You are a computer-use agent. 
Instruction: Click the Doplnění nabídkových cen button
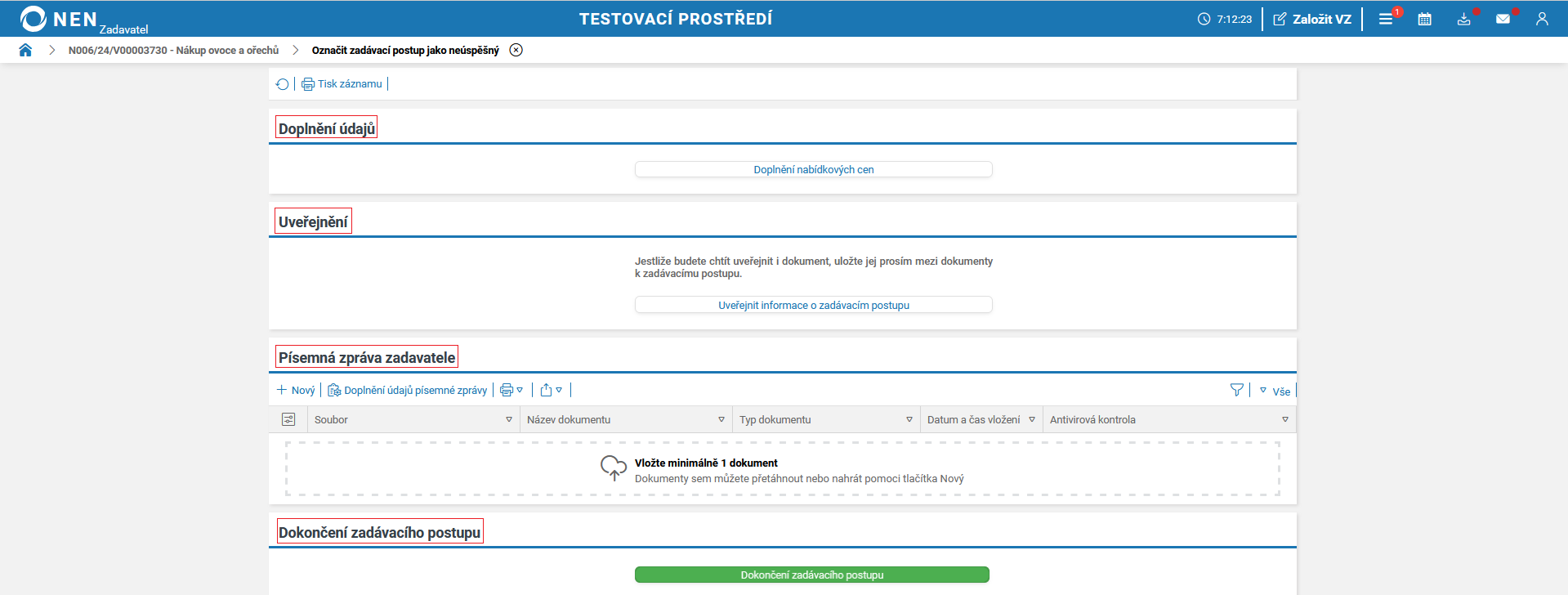[x=814, y=169]
